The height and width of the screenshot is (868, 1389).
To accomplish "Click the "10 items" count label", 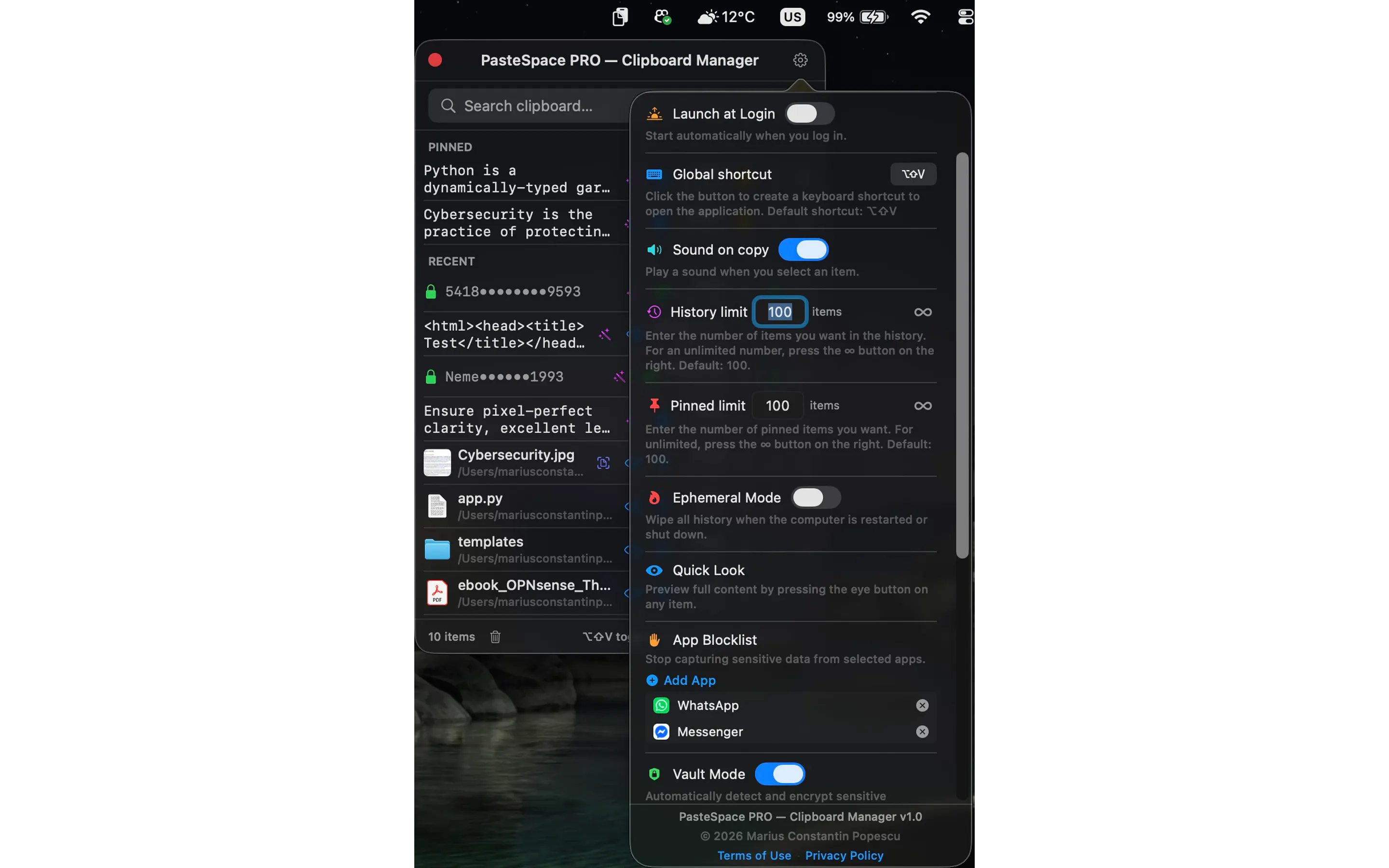I will (452, 637).
